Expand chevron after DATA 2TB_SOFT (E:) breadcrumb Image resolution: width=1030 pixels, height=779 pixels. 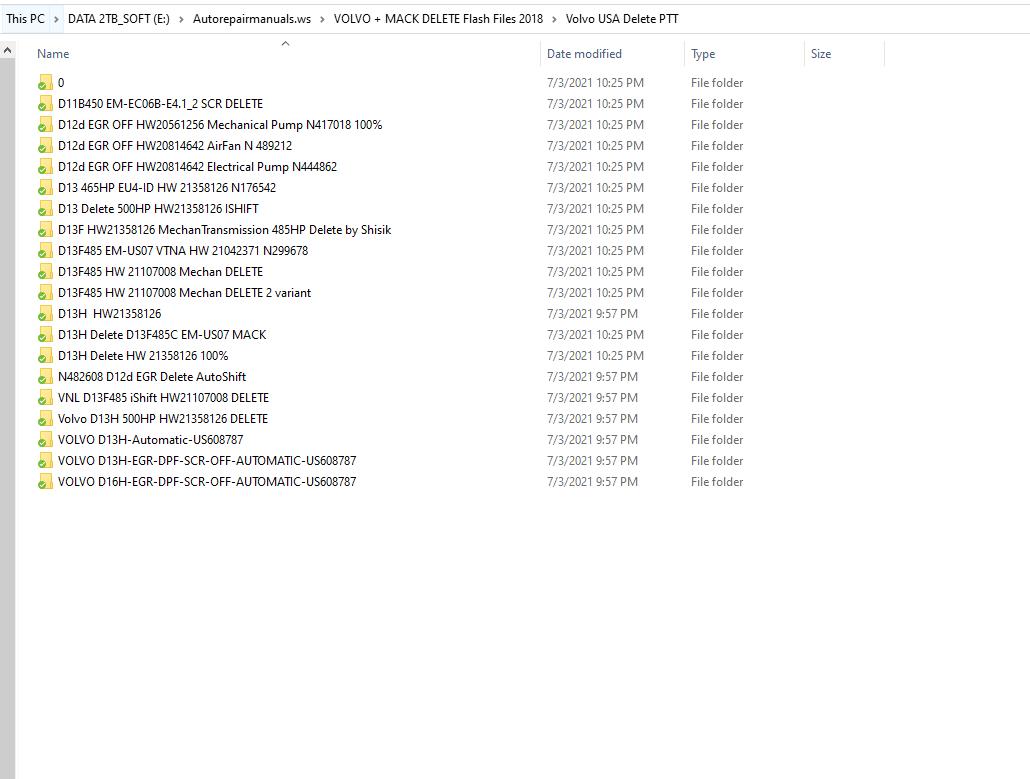(181, 19)
